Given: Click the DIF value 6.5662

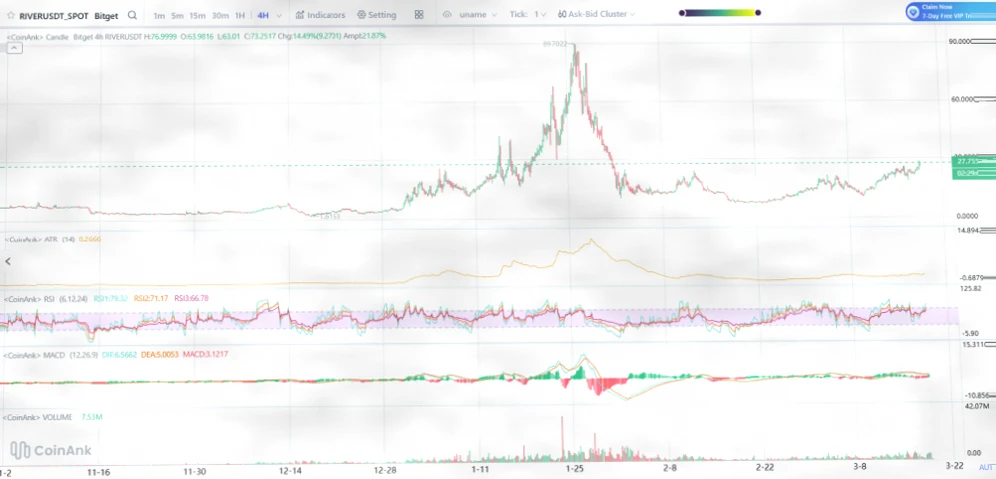Looking at the screenshot, I should point(121,354).
